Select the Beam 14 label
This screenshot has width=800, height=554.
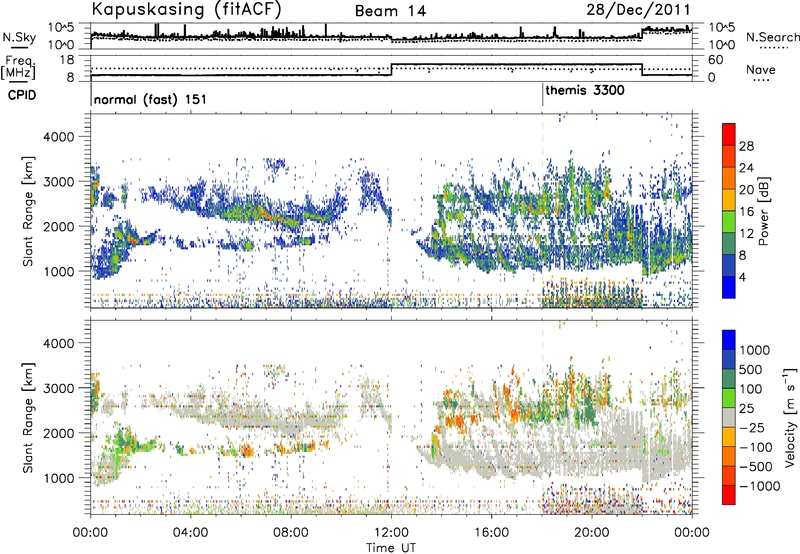[390, 11]
